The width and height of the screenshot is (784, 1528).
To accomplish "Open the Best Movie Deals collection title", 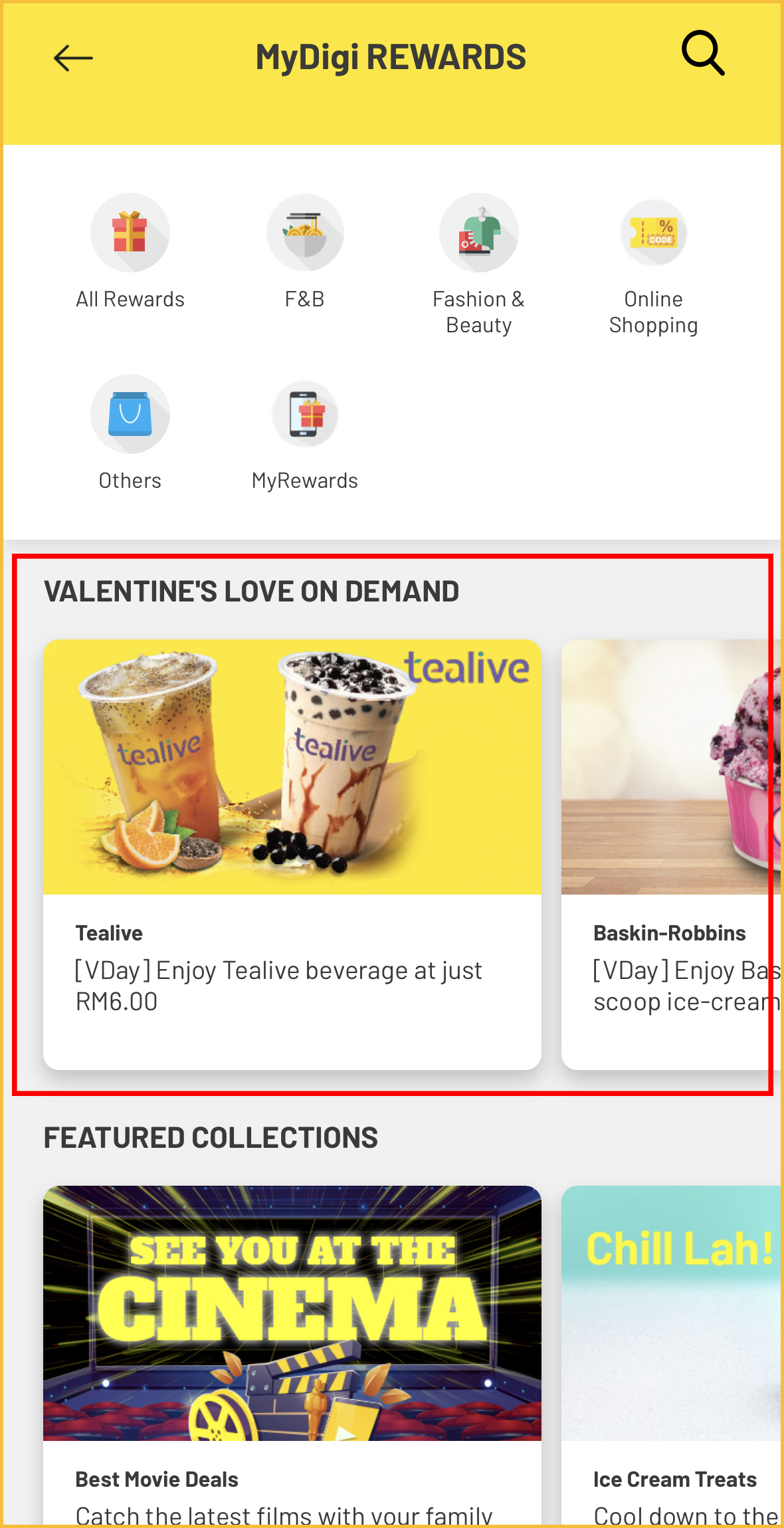I will point(157,1479).
